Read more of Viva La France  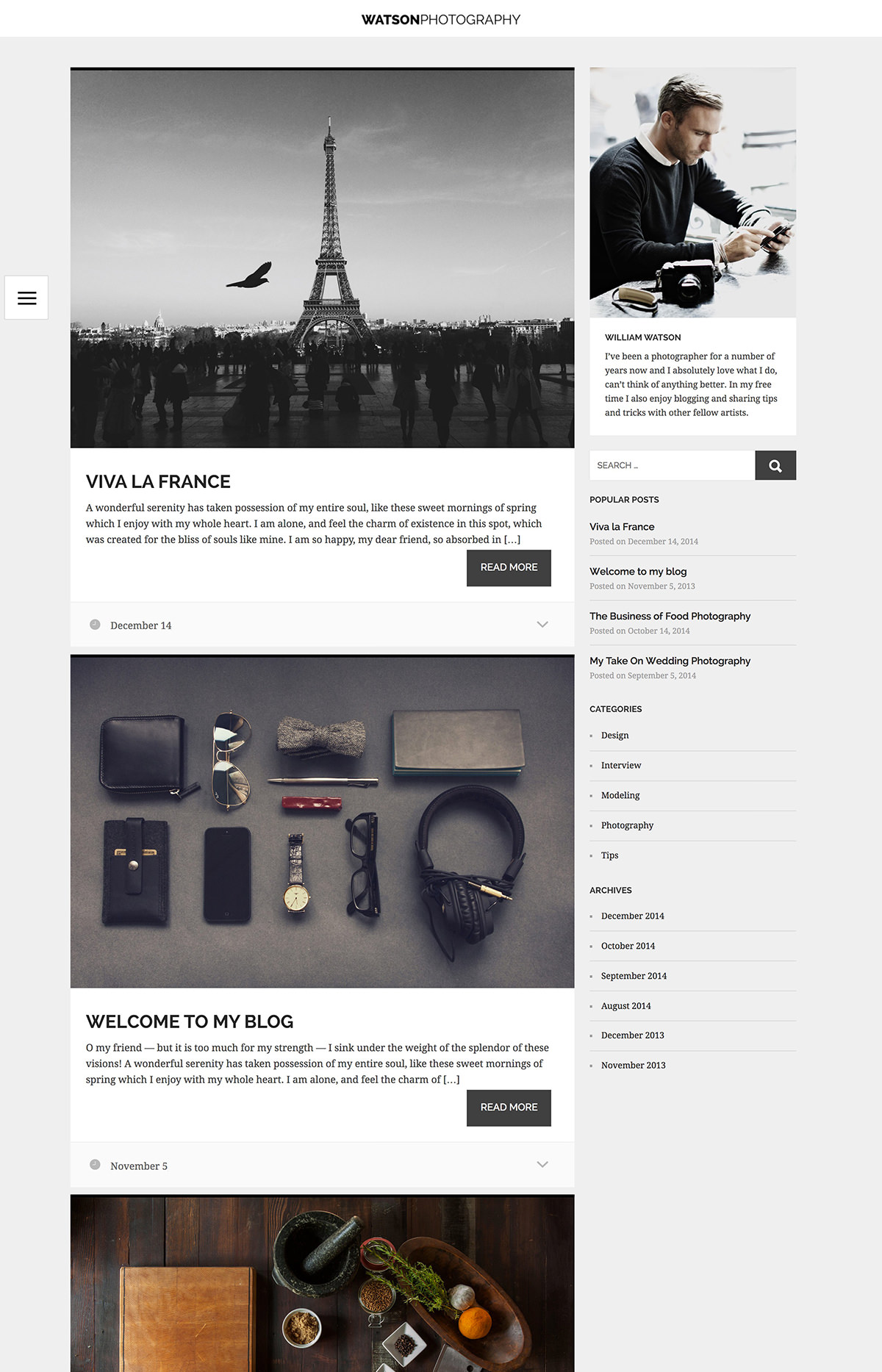click(509, 568)
